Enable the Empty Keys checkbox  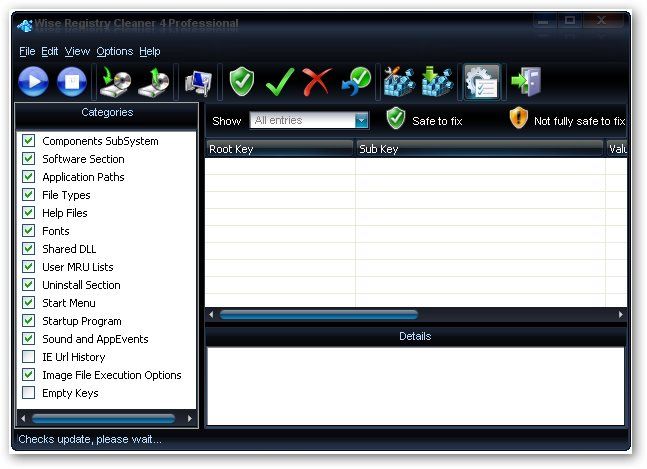click(x=28, y=392)
